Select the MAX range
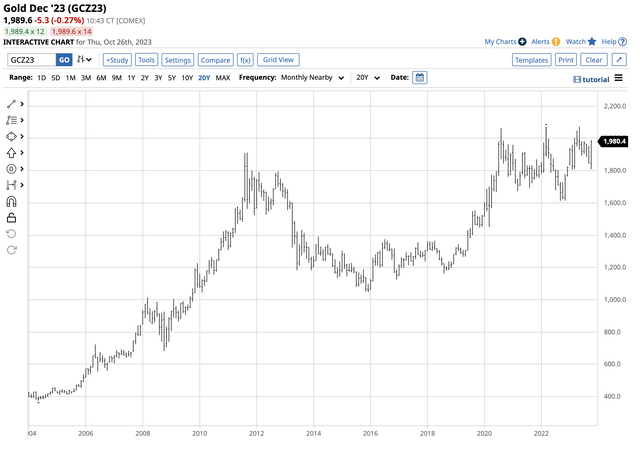Viewport: 640px width, 453px height. coord(223,78)
